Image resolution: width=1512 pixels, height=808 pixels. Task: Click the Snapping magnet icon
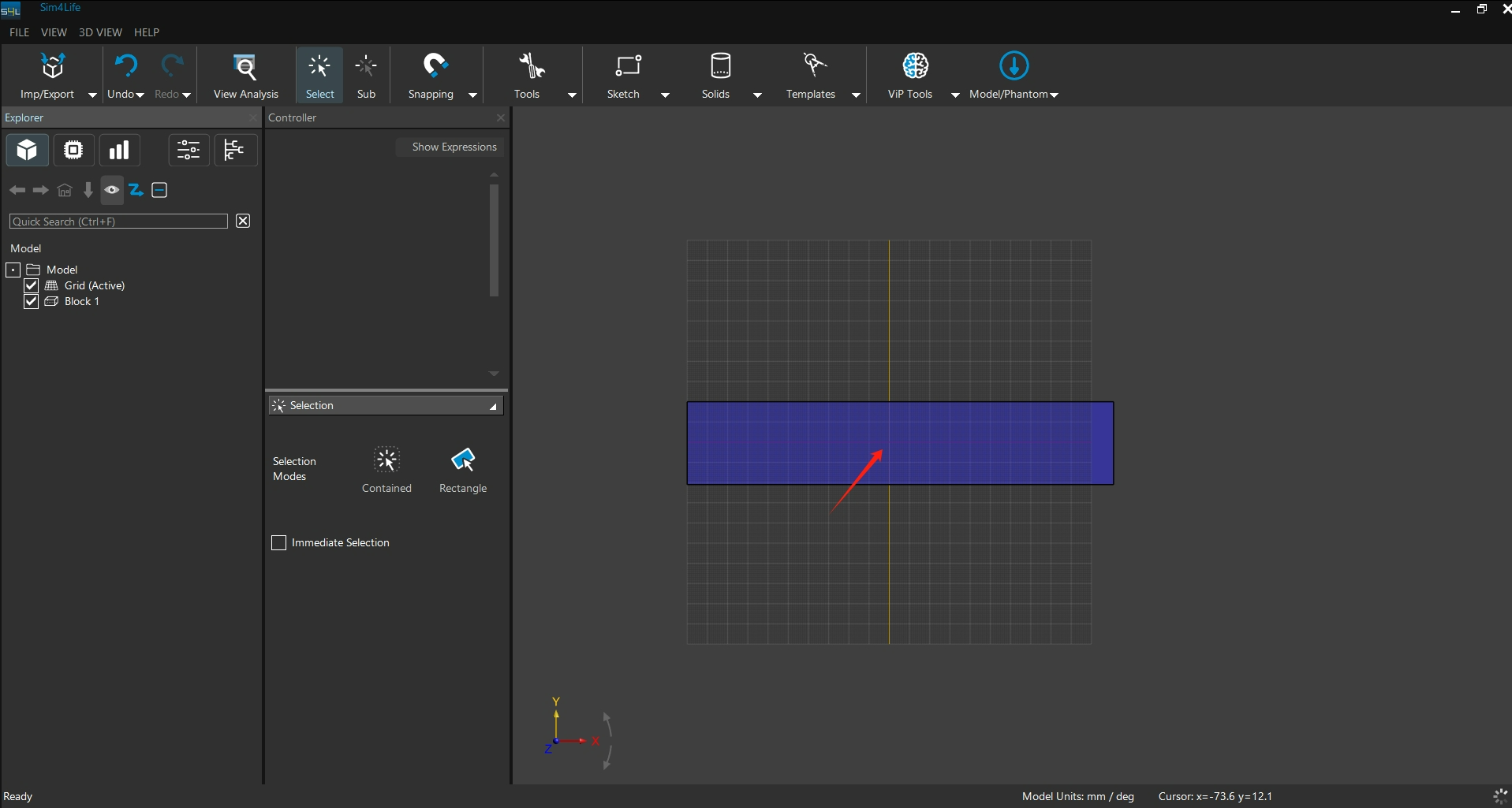435,66
